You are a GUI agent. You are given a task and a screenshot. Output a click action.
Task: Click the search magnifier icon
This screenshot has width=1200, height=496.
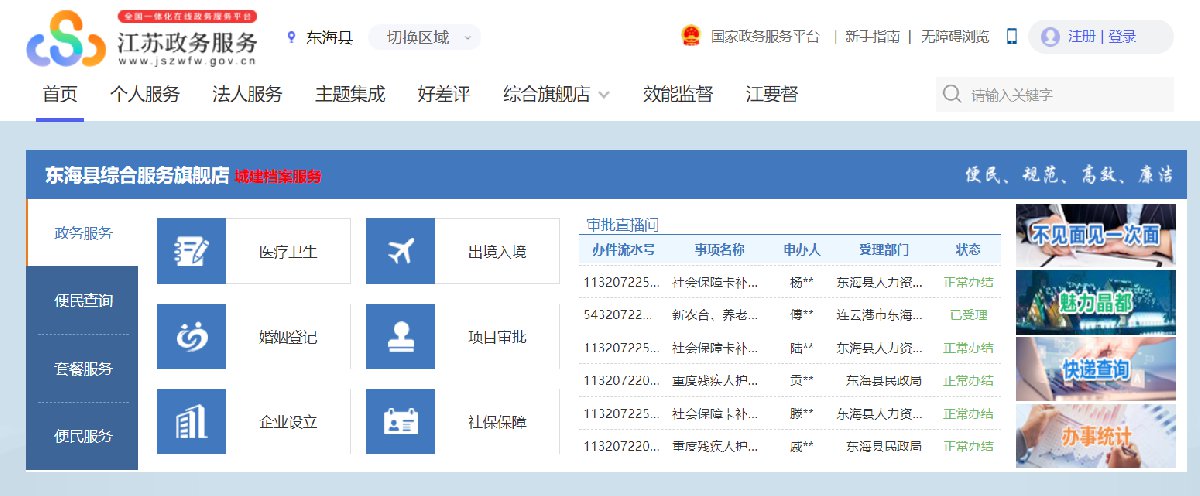pyautogui.click(x=951, y=95)
